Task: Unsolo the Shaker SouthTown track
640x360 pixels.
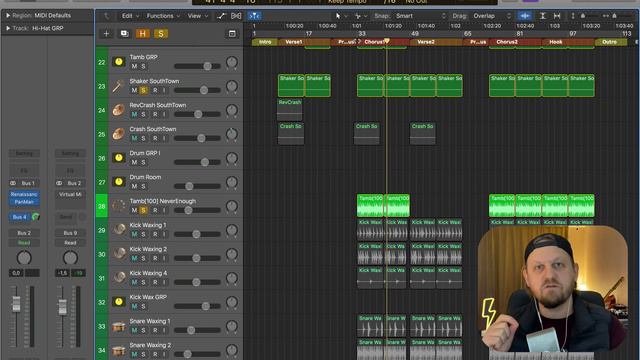Action: pos(143,90)
